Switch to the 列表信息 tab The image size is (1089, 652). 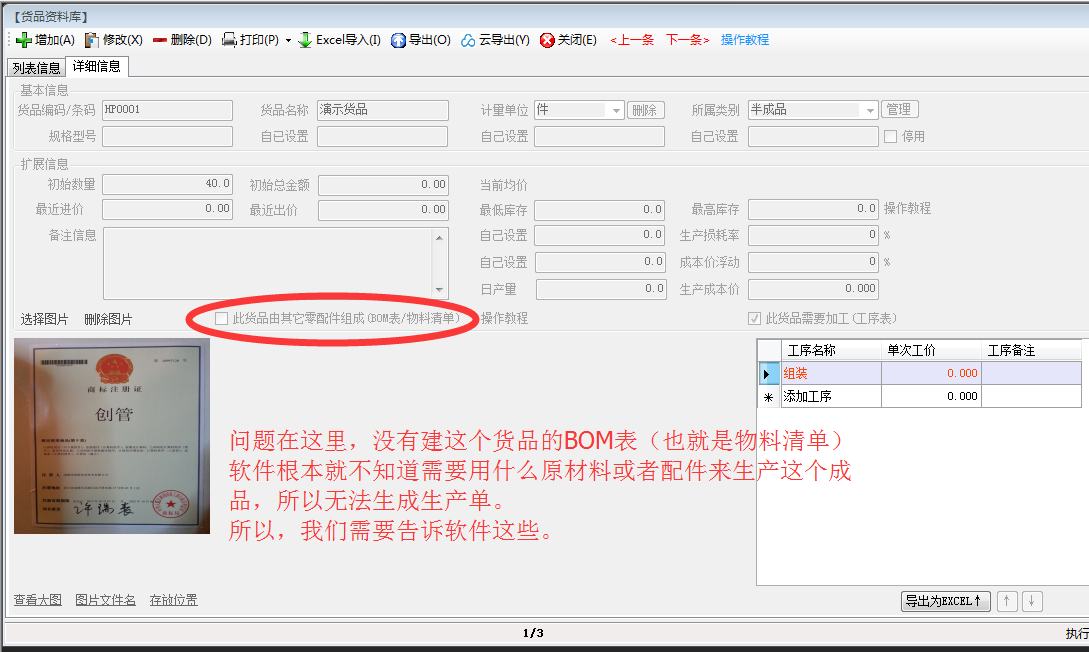[x=35, y=67]
